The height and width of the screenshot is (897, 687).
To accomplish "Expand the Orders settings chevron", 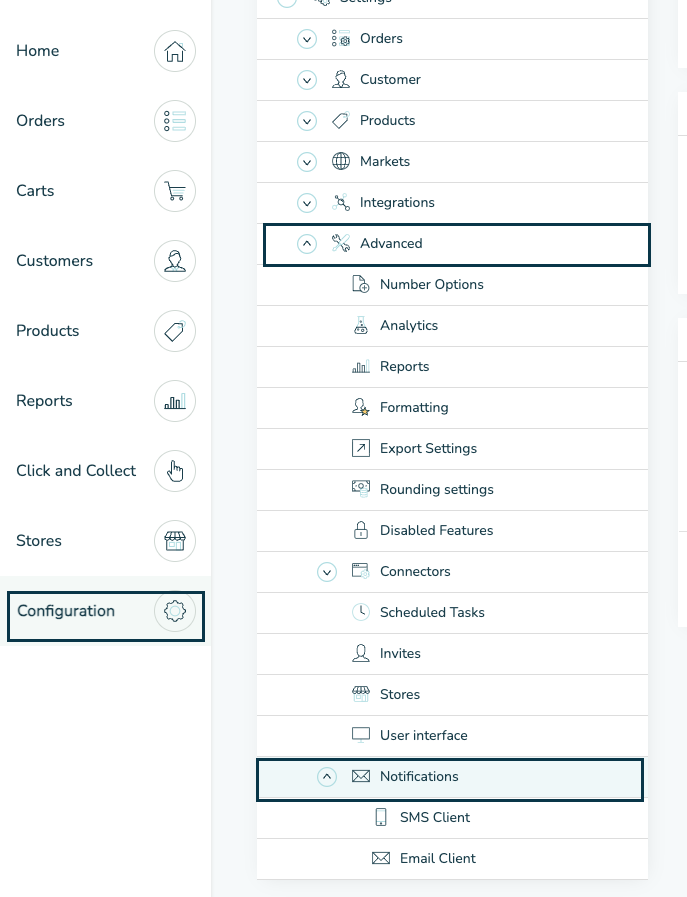I will point(307,39).
